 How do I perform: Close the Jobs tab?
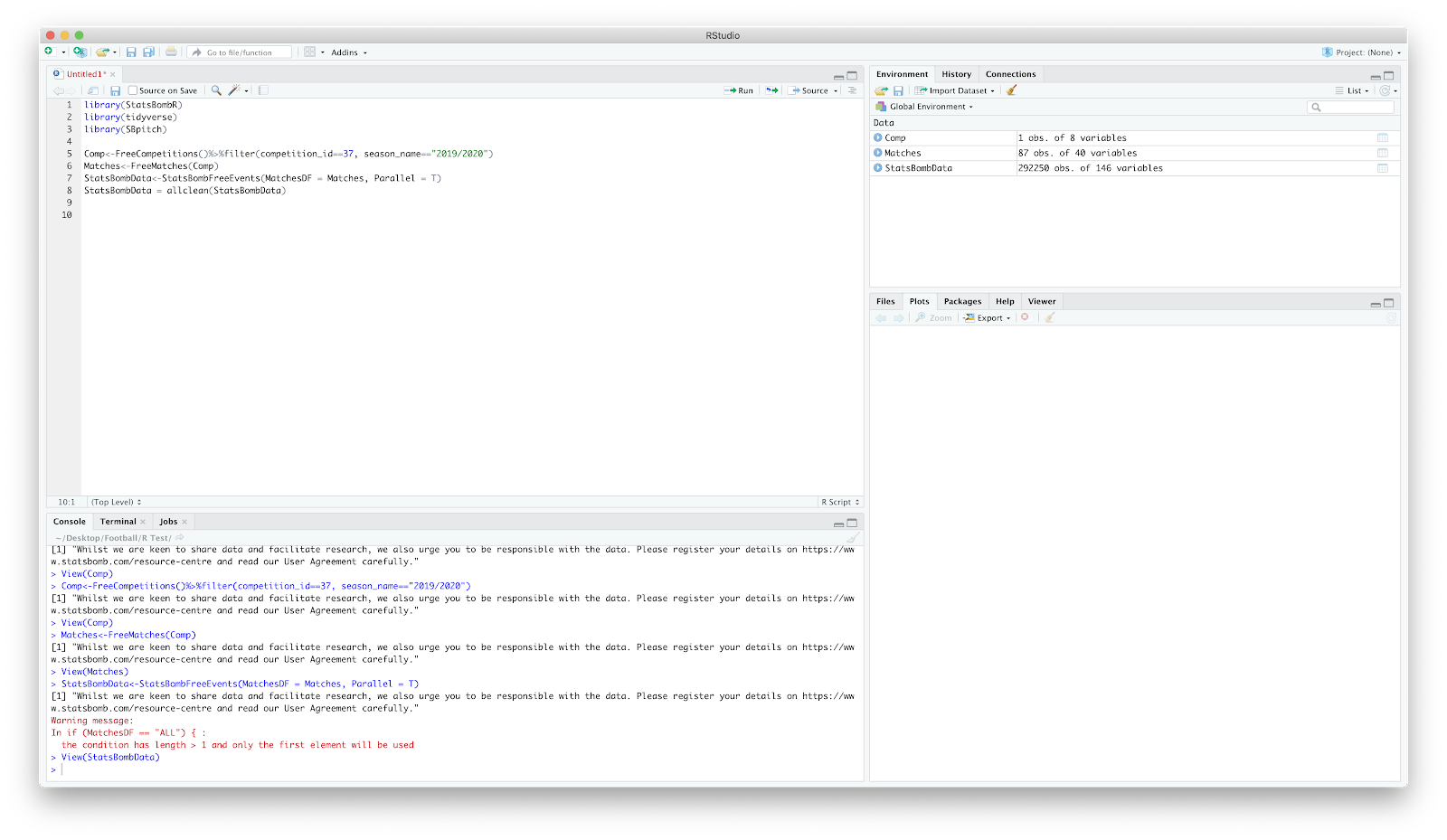(x=184, y=522)
